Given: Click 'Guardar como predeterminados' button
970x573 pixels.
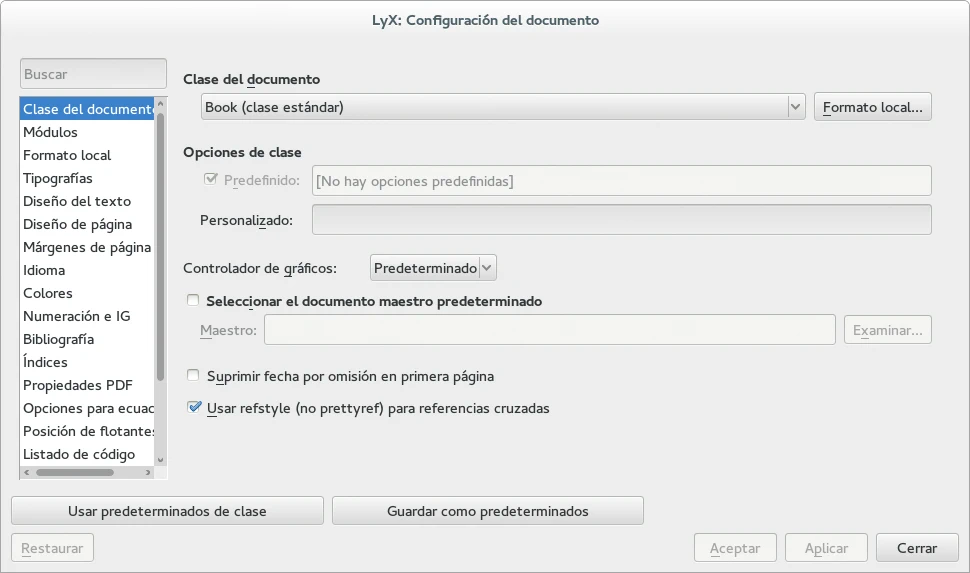Looking at the screenshot, I should [x=487, y=511].
